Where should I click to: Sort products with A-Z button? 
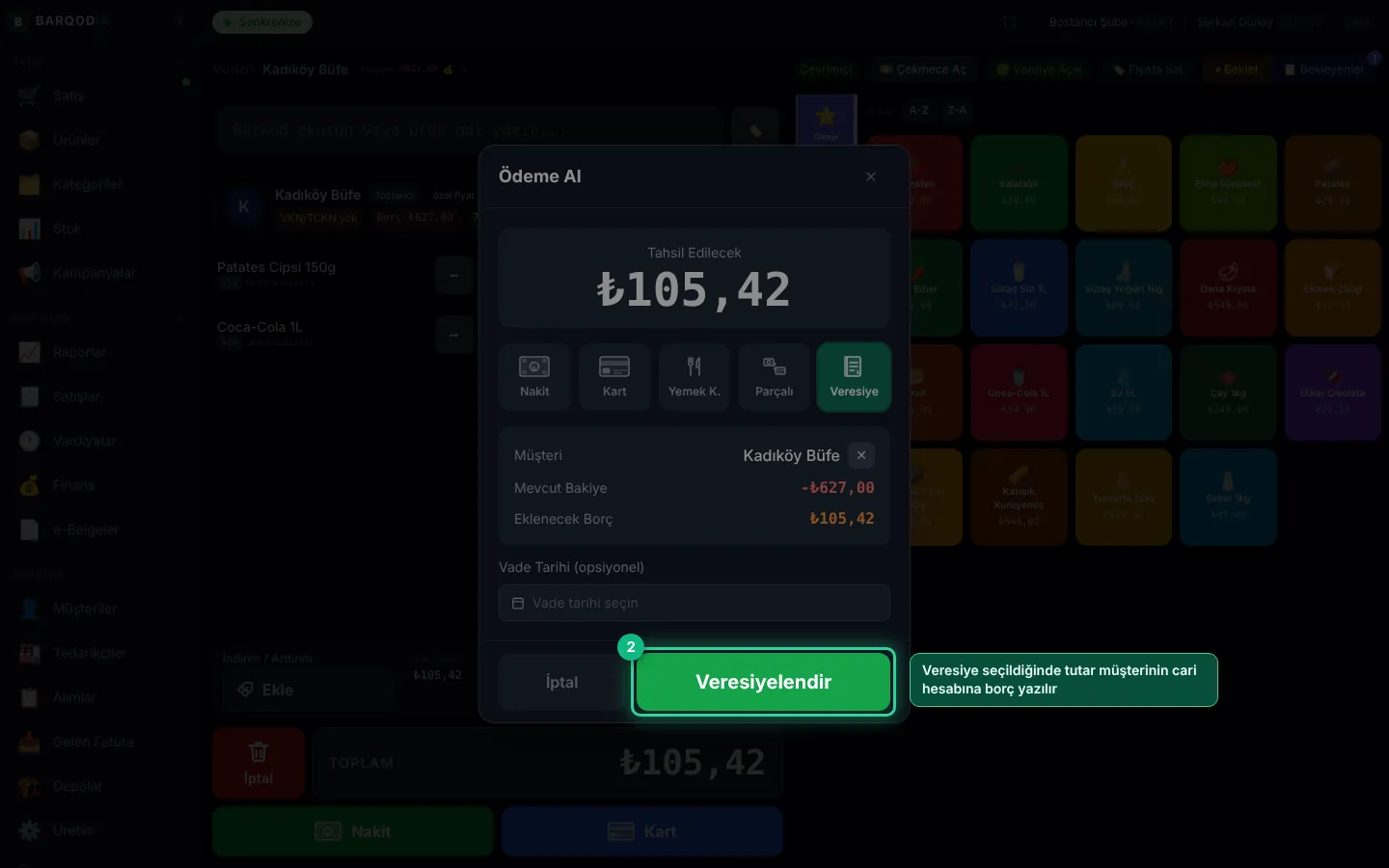918,110
